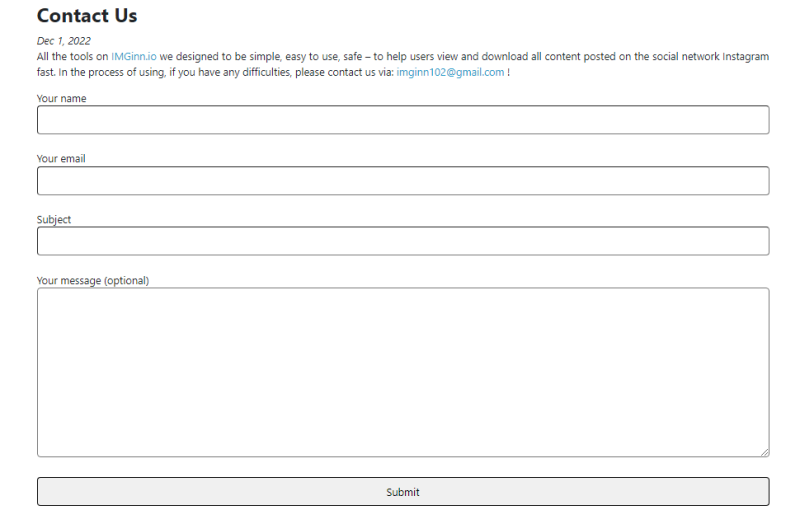The width and height of the screenshot is (800, 510).
Task: Click the word "Instagram" in the description
Action: (745, 57)
